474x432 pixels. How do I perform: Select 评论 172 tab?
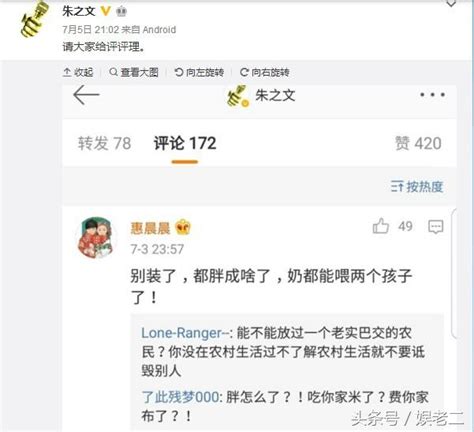(x=185, y=143)
